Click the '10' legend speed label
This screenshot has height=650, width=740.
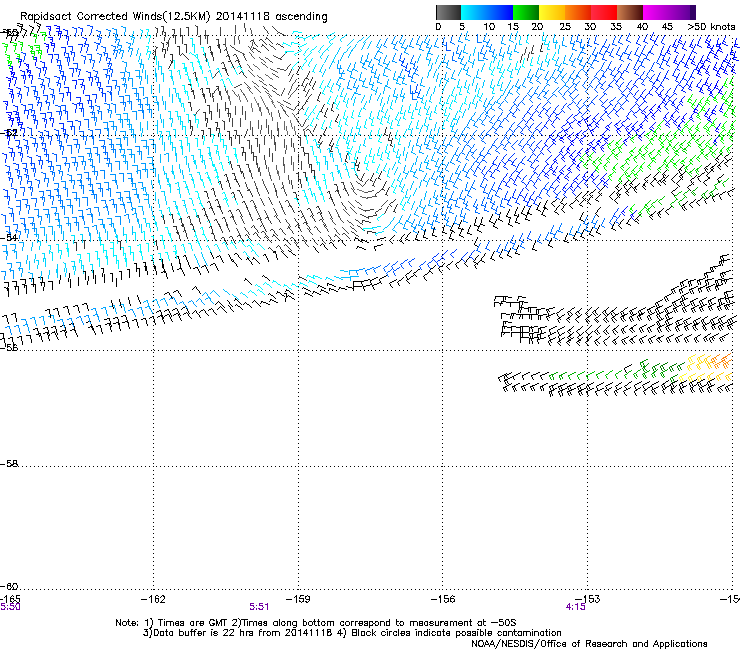(489, 27)
